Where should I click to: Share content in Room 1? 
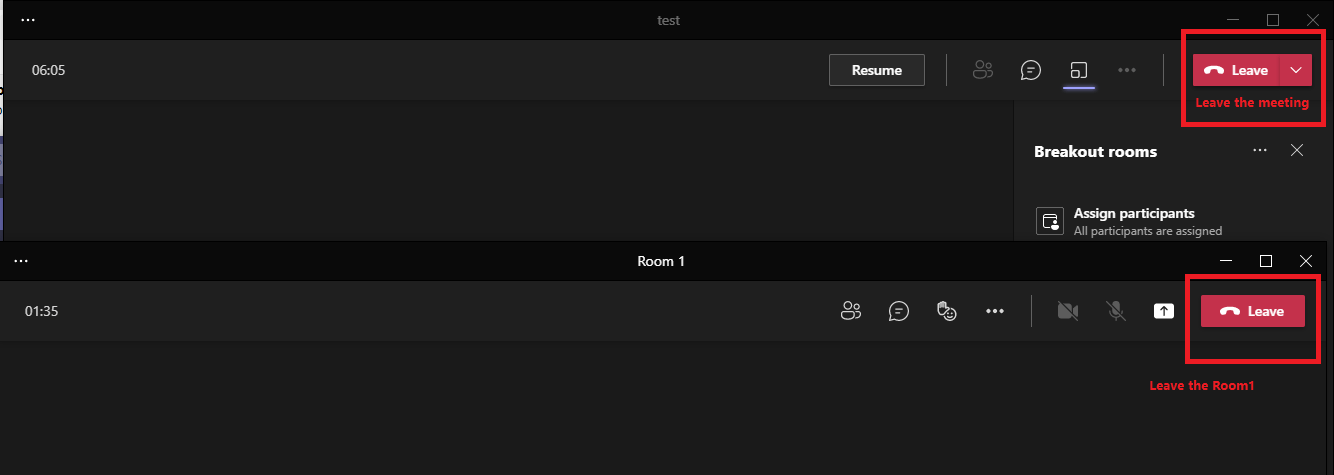pyautogui.click(x=1164, y=311)
